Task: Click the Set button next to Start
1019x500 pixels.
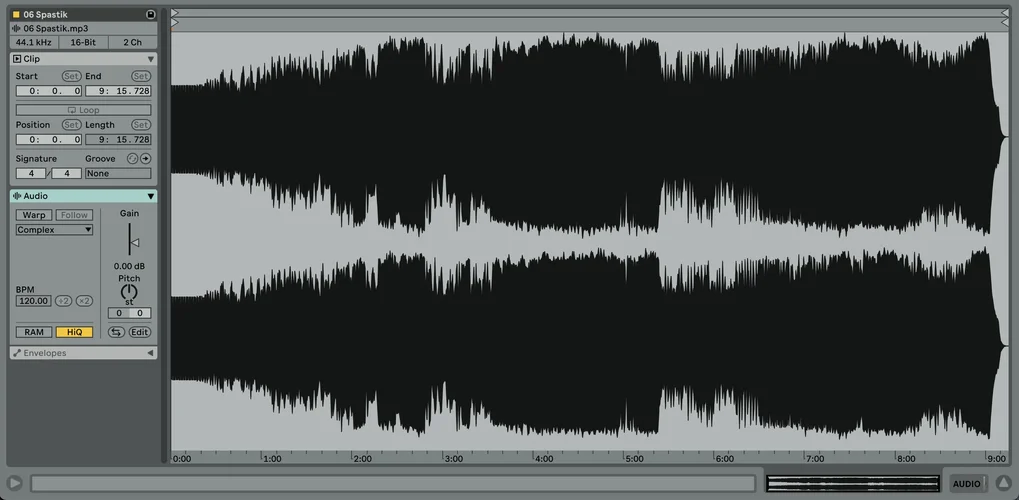Action: tap(71, 76)
